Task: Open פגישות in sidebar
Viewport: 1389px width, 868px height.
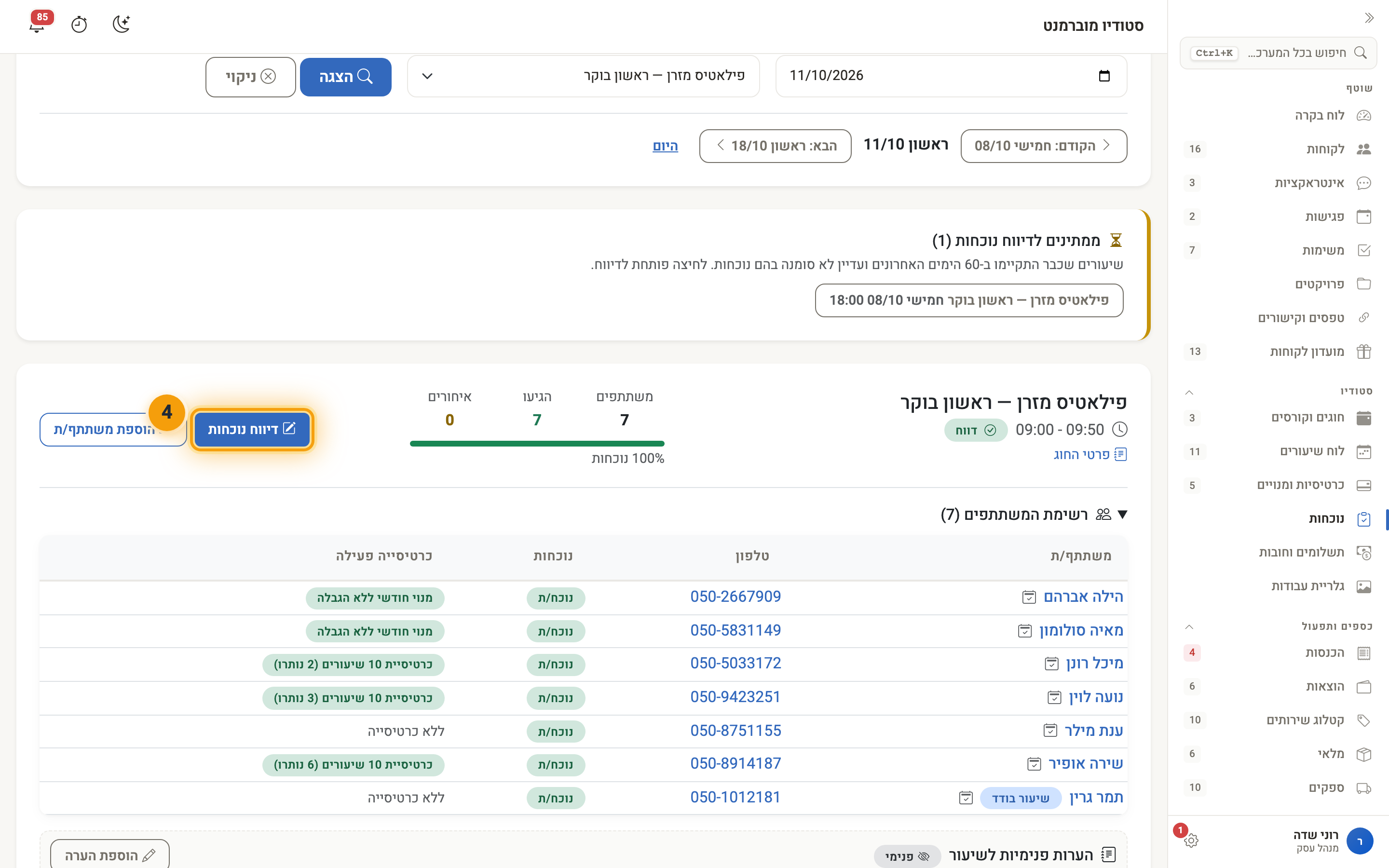Action: tap(1278, 217)
